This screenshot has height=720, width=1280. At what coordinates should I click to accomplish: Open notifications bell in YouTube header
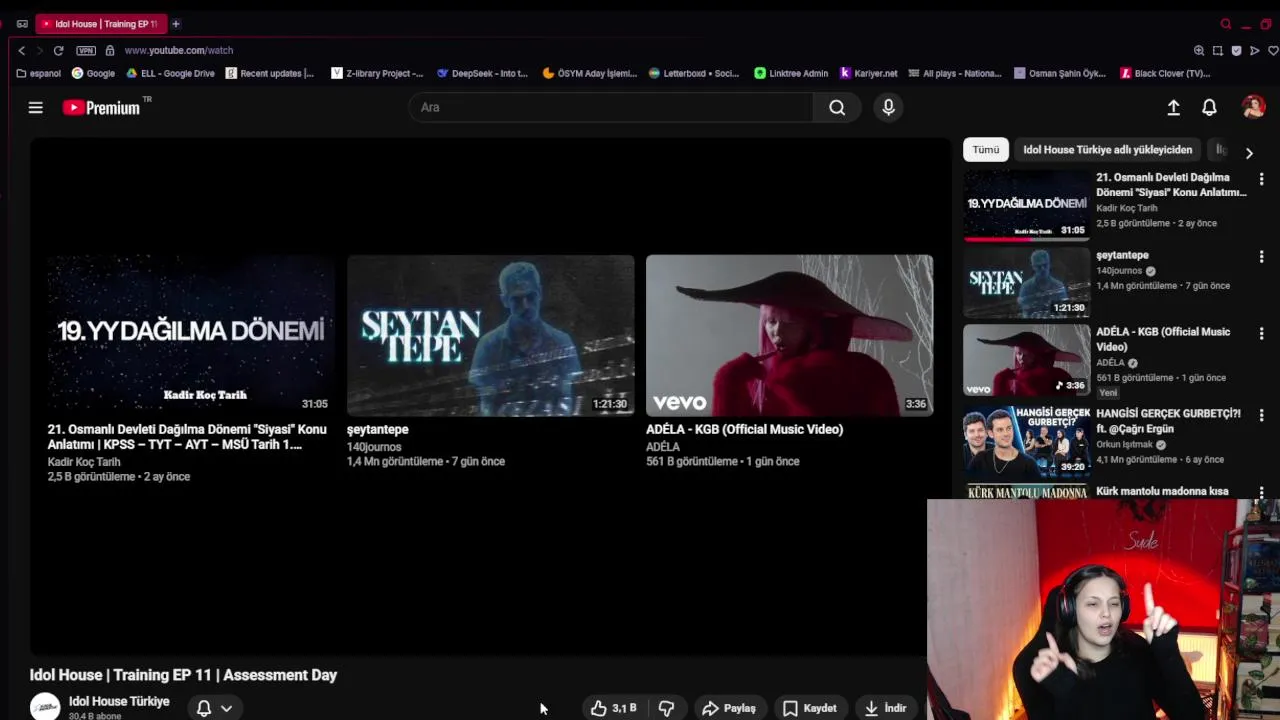[x=1209, y=108]
